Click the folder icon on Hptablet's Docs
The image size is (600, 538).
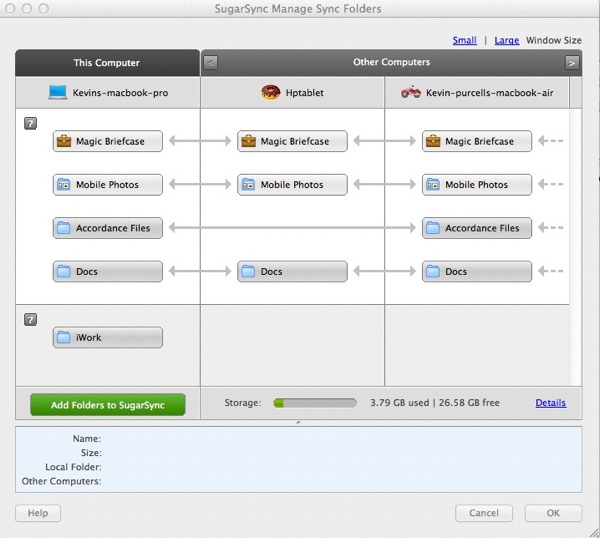(x=248, y=272)
